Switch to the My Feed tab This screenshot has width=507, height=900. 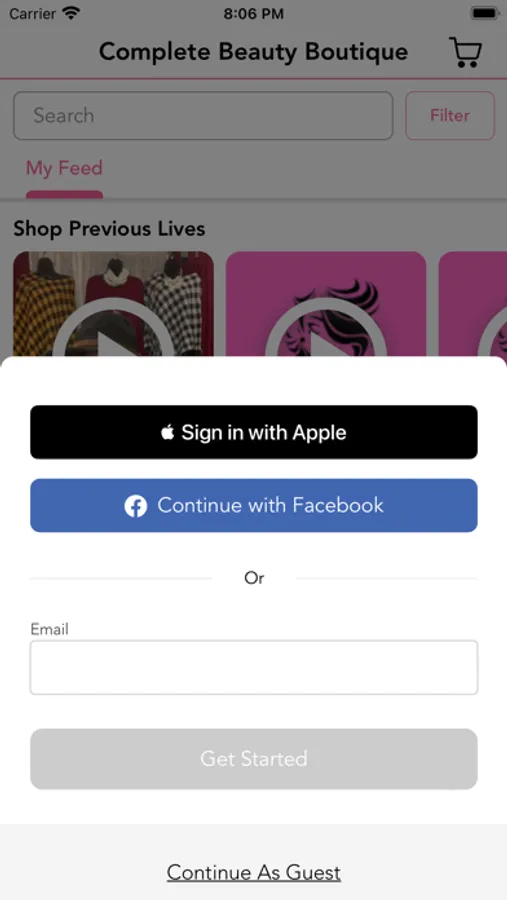(64, 168)
